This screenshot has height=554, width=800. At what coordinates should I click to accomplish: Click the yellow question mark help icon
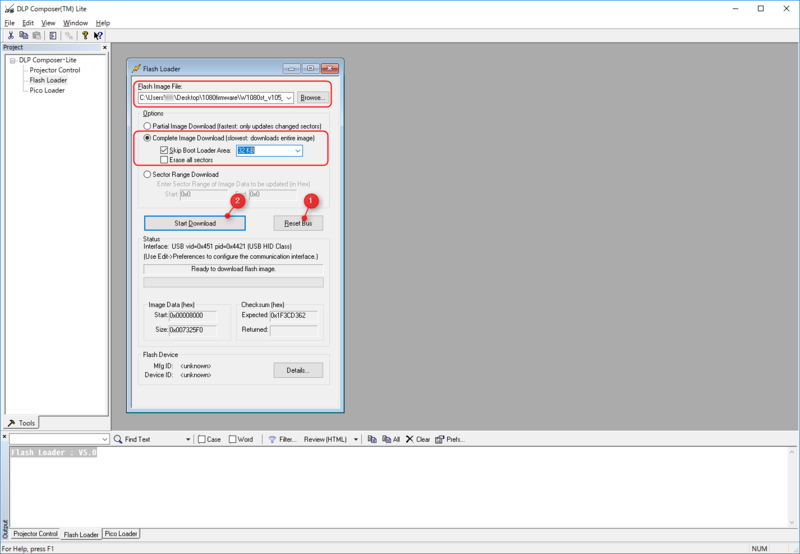point(85,35)
